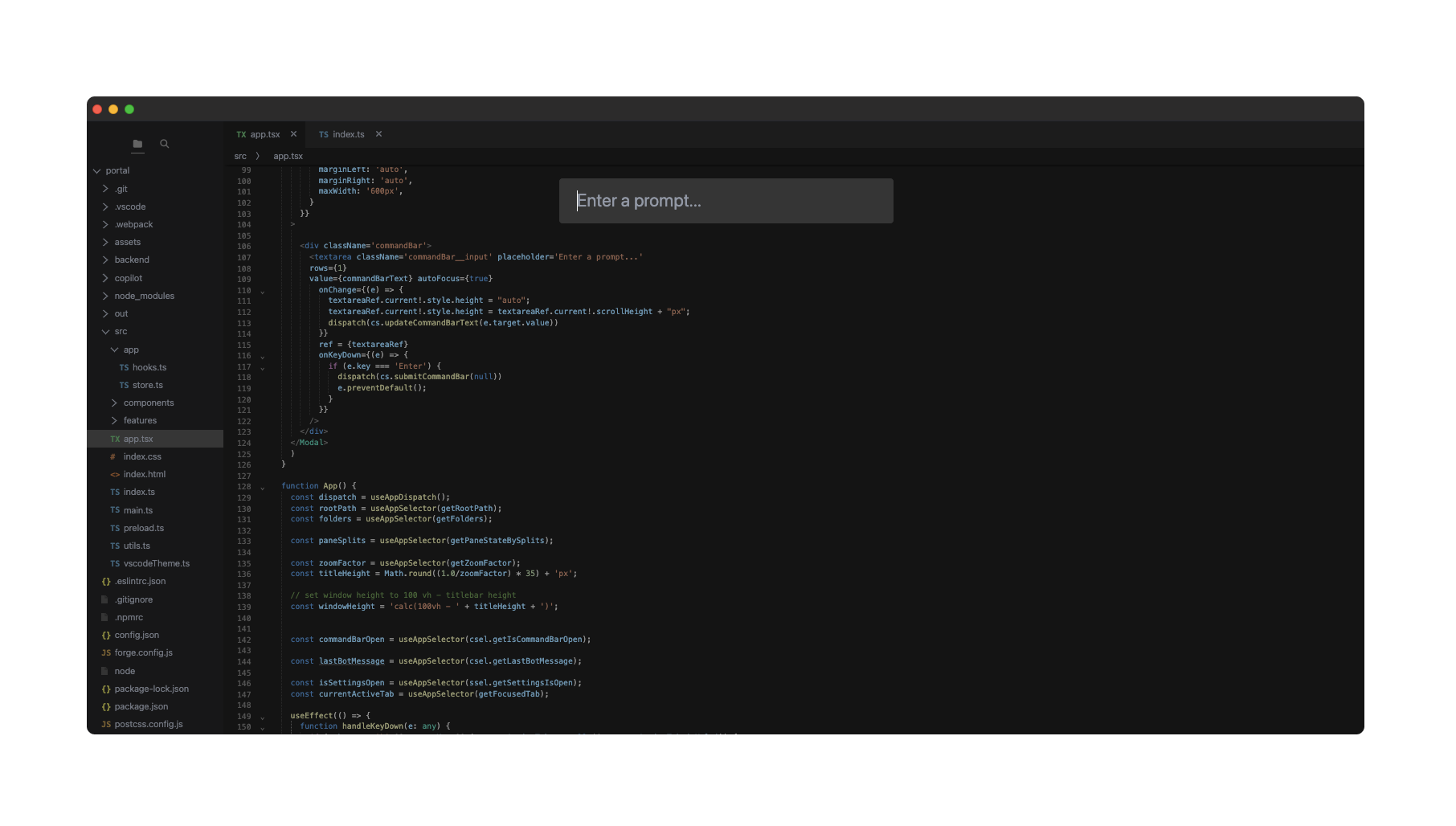Image resolution: width=1456 pixels, height=826 pixels.
Task: Click the file icon beside .gitignore
Action: click(x=104, y=599)
